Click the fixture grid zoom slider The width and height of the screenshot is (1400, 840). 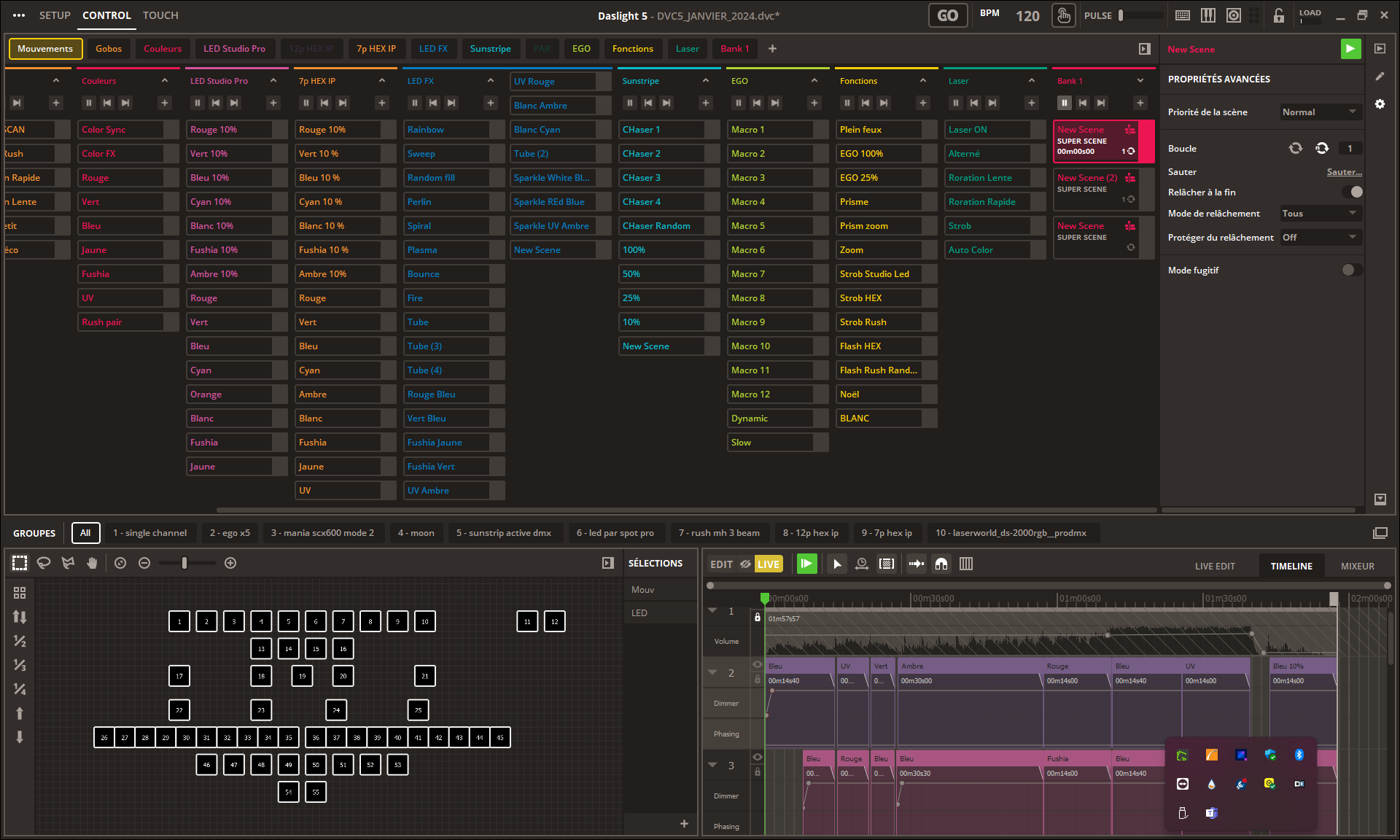(x=187, y=563)
